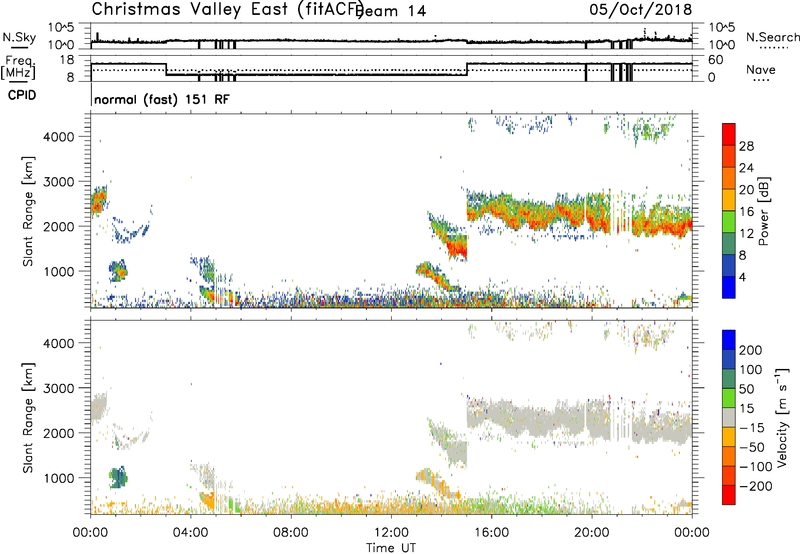This screenshot has height=554, width=800.
Task: Pick the red bottom segment of Velocity color bar
Action: coord(729,495)
